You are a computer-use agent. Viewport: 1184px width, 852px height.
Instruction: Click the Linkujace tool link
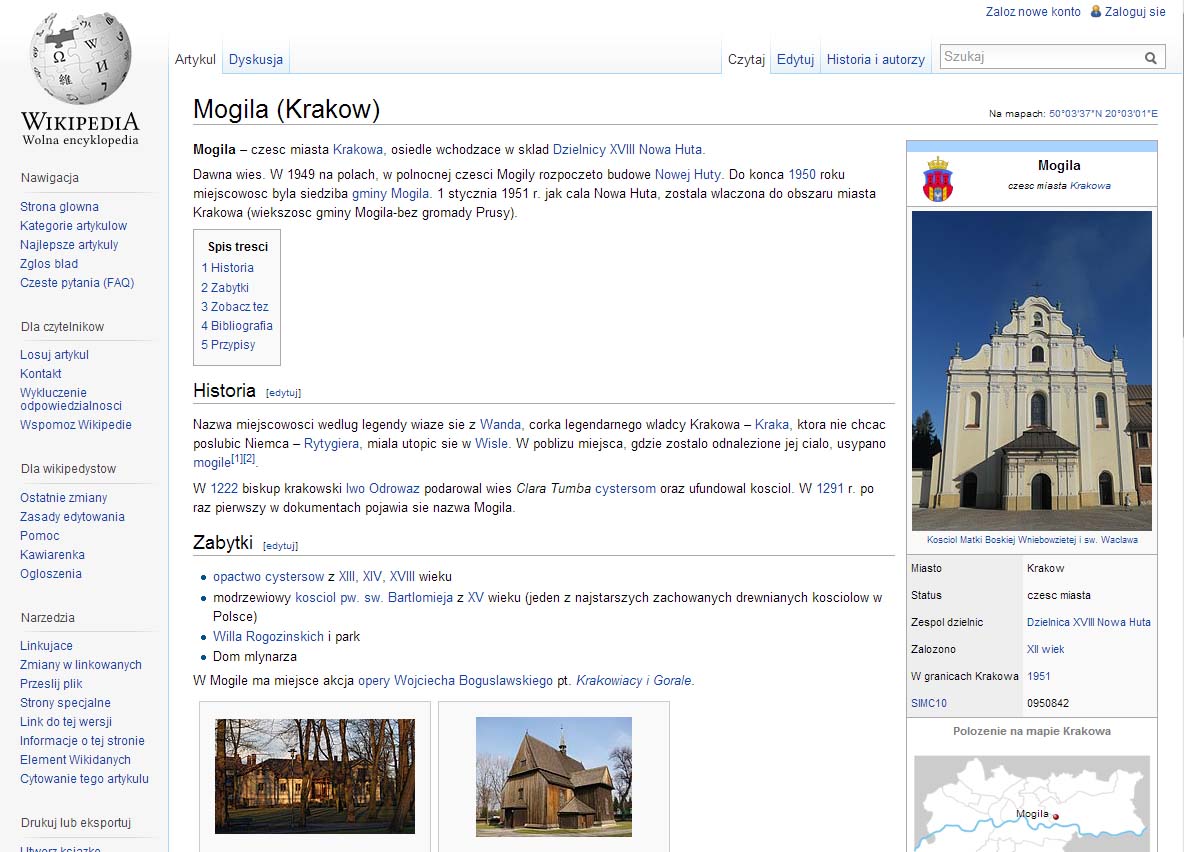(47, 646)
